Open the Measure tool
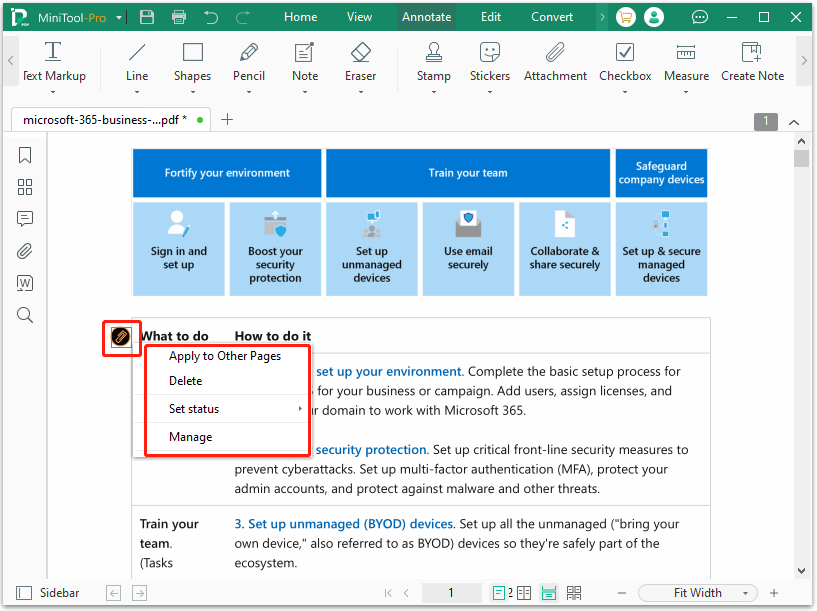 (686, 62)
